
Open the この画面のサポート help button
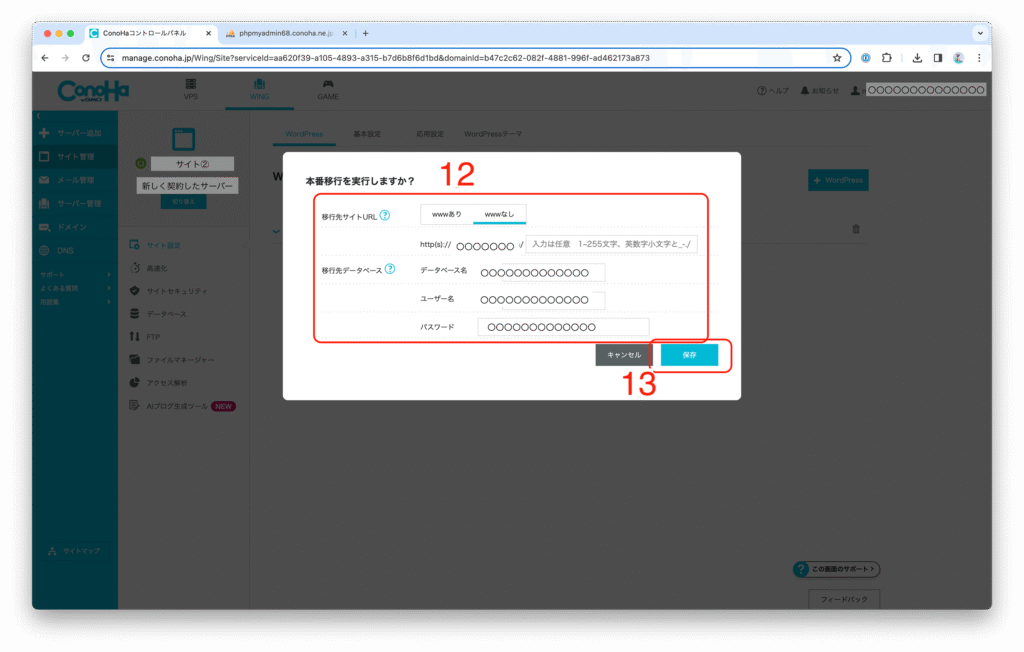click(837, 570)
